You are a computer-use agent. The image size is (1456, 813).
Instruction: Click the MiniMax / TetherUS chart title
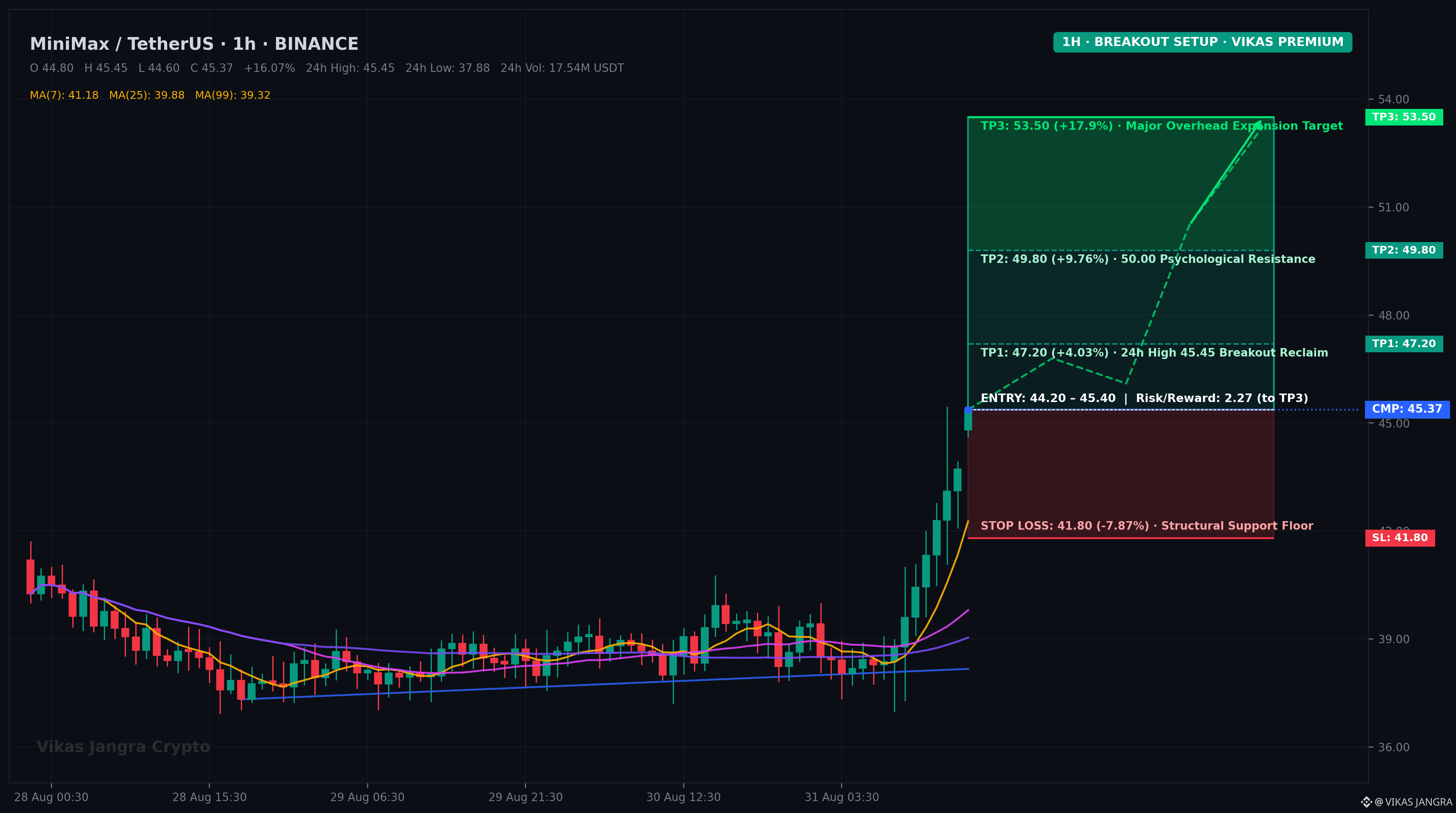(194, 44)
